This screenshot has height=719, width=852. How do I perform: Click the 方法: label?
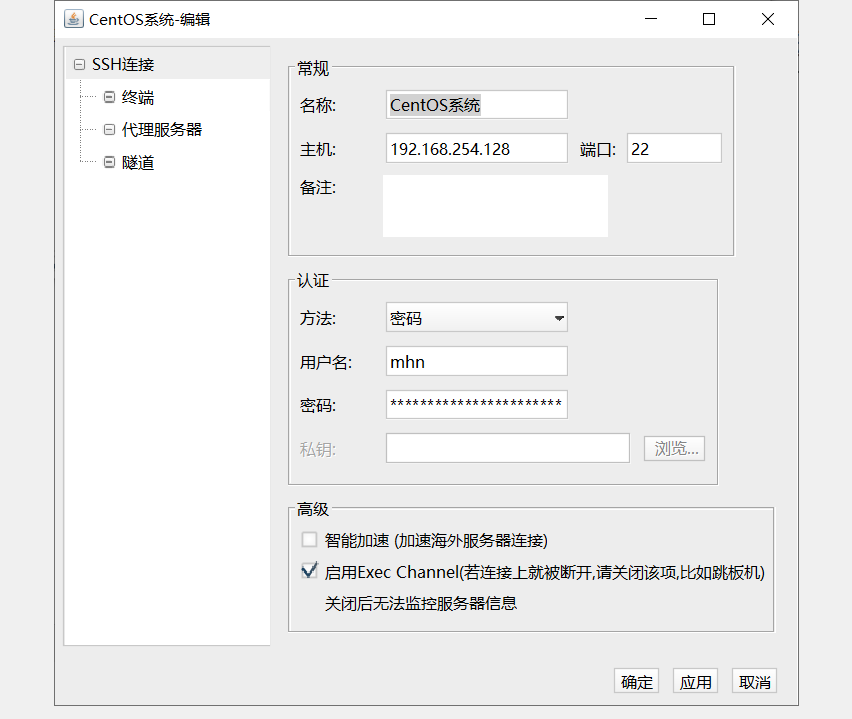point(318,318)
